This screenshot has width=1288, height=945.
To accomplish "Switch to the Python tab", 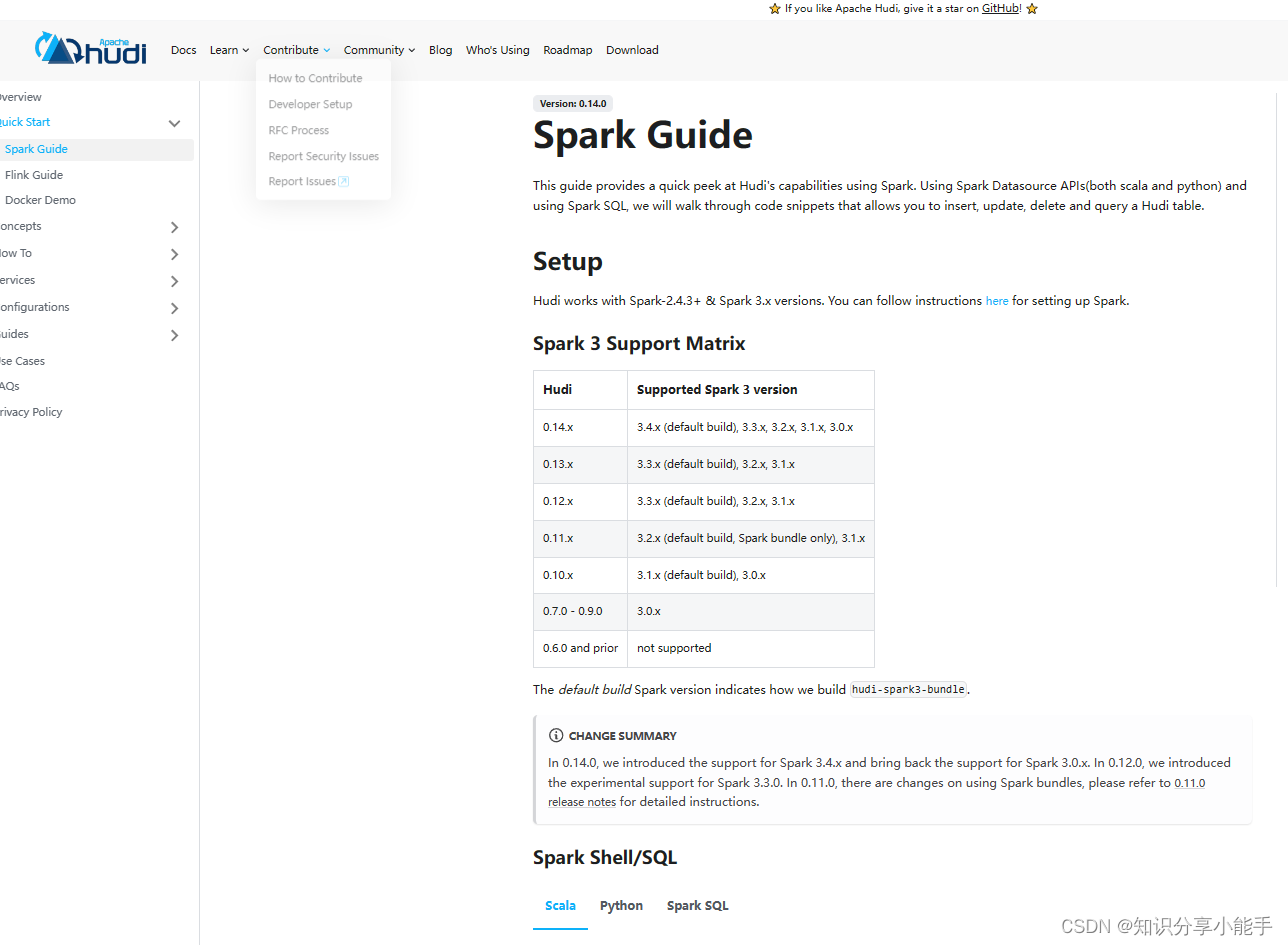I will click(x=621, y=906).
